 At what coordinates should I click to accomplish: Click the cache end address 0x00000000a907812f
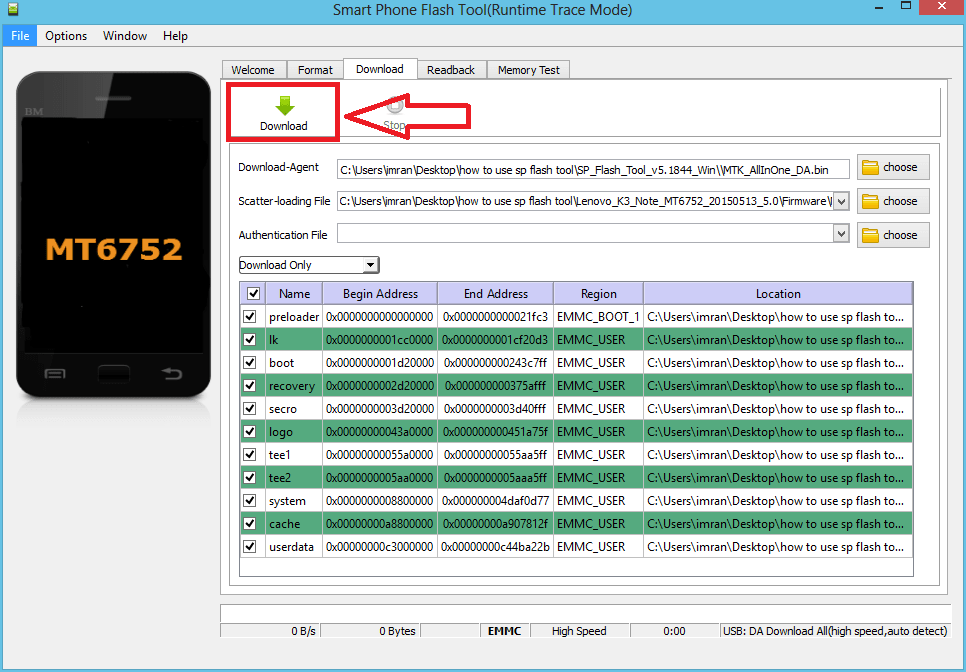(x=495, y=524)
